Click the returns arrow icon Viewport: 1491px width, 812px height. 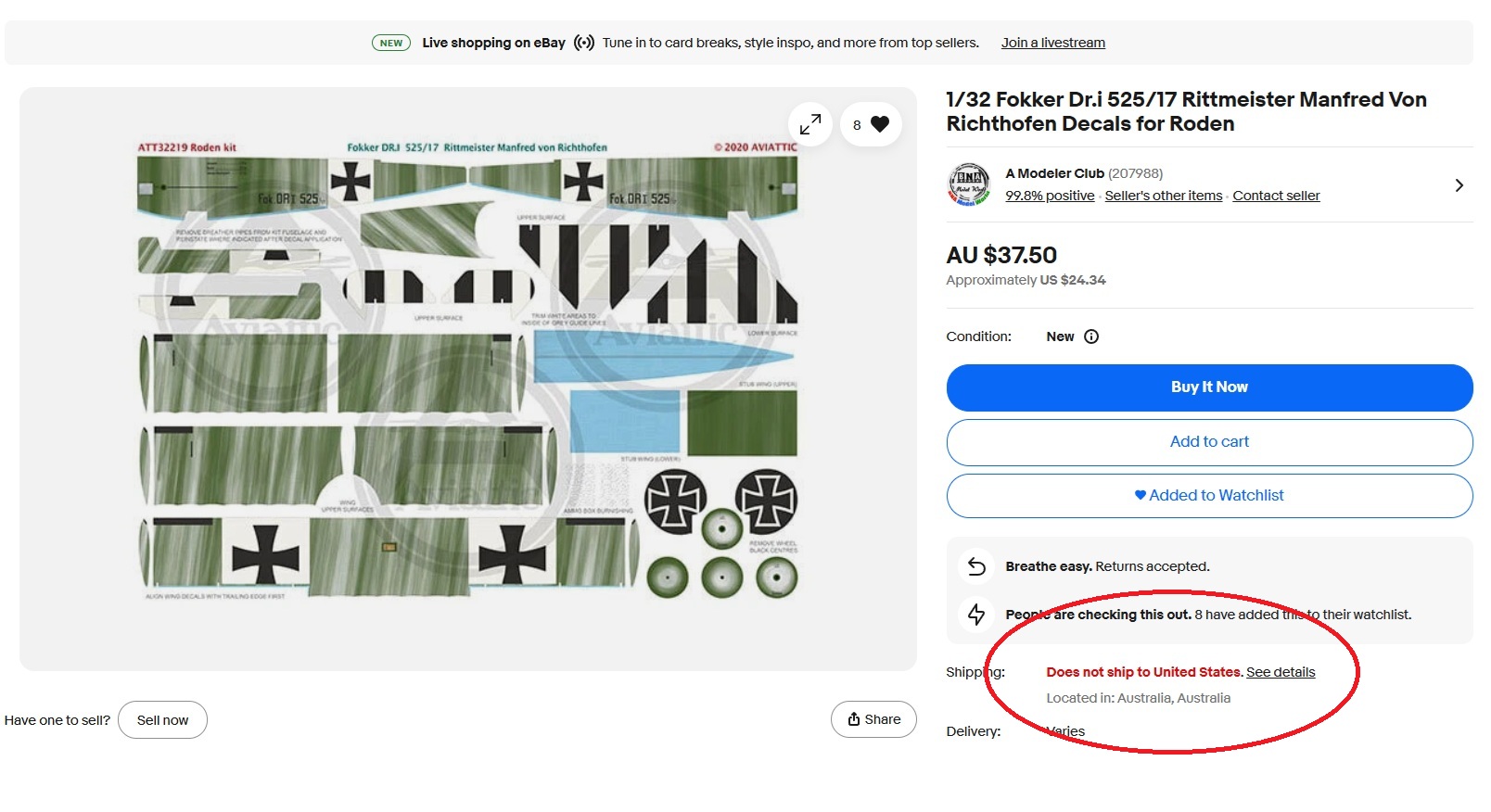pyautogui.click(x=976, y=566)
